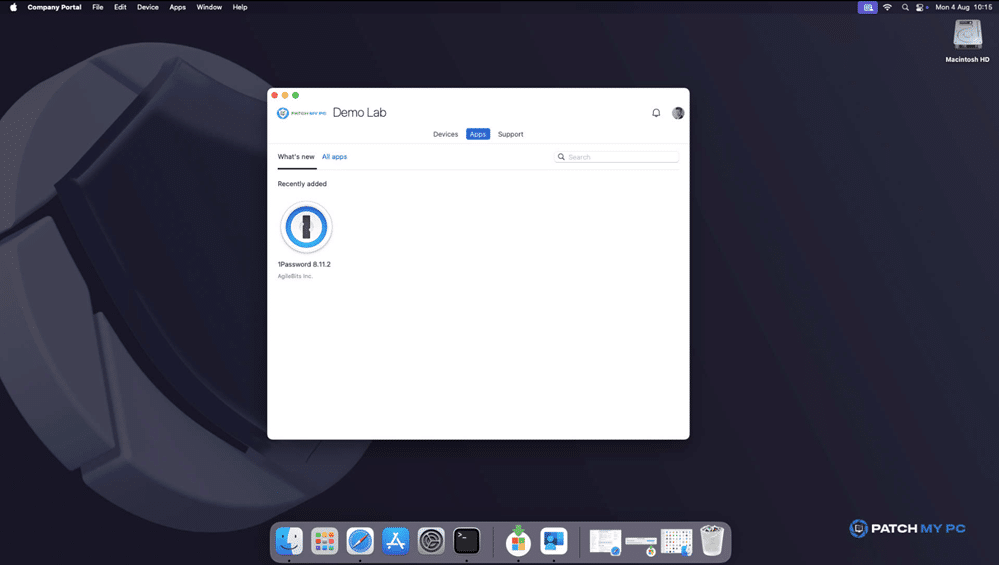The image size is (1000, 565).
Task: Click the AgileBits Inc. publisher text
Action: (x=295, y=276)
